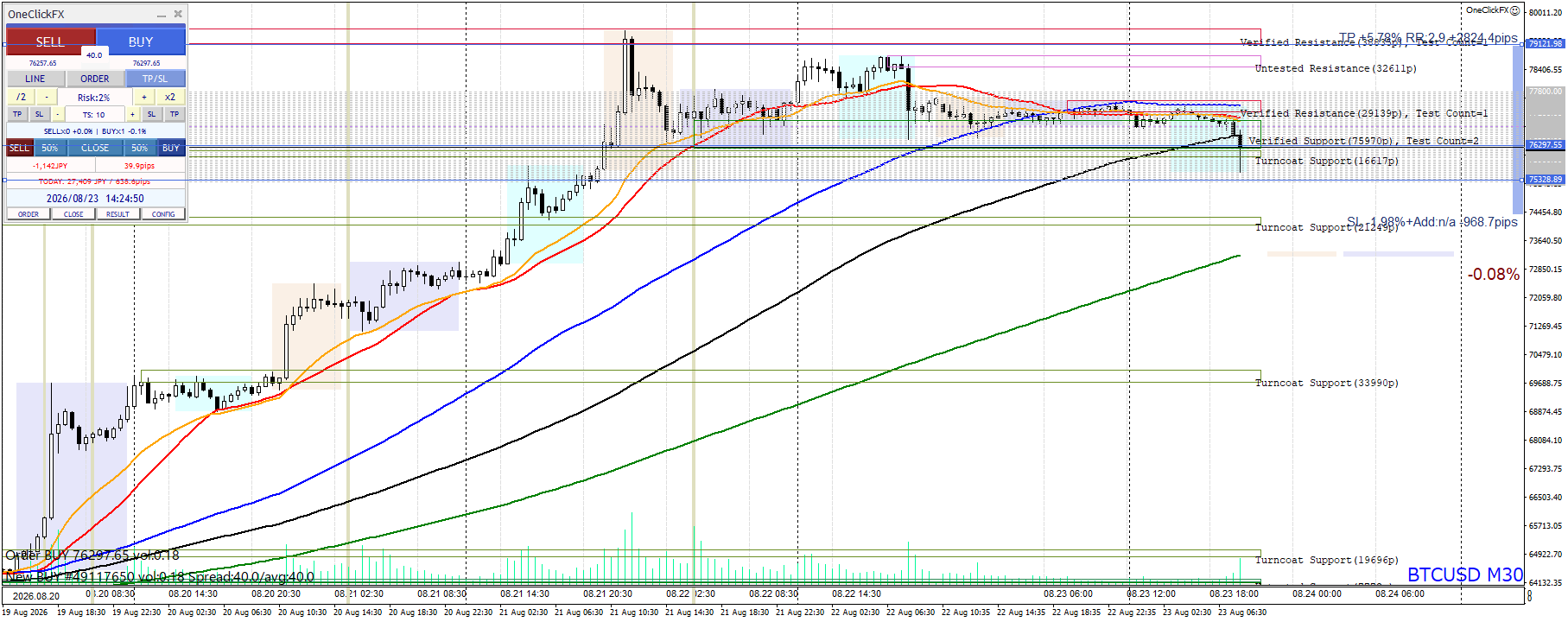Click the spread value 40.0 box
This screenshot has width=1568, height=622.
tap(95, 55)
